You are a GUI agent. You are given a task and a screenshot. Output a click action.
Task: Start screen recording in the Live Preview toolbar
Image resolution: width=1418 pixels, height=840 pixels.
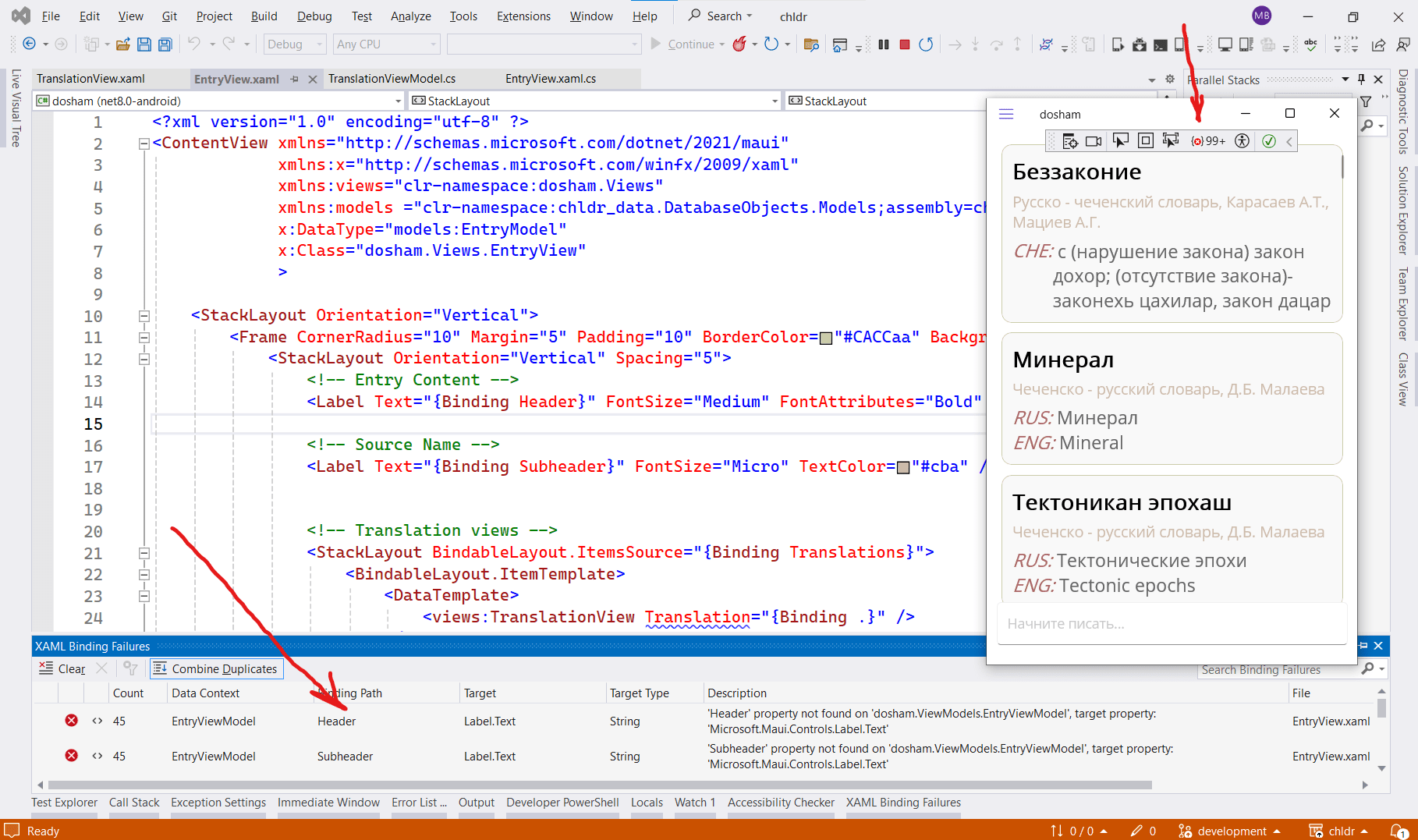(1093, 141)
